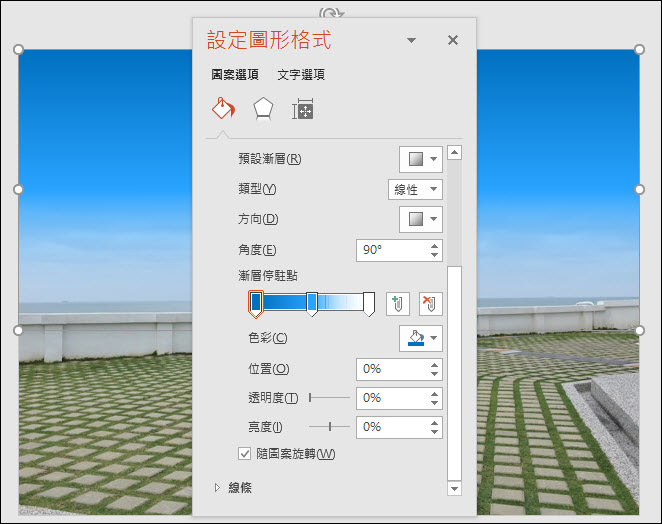Click the top-left picture resize handle

pyautogui.click(x=18, y=49)
